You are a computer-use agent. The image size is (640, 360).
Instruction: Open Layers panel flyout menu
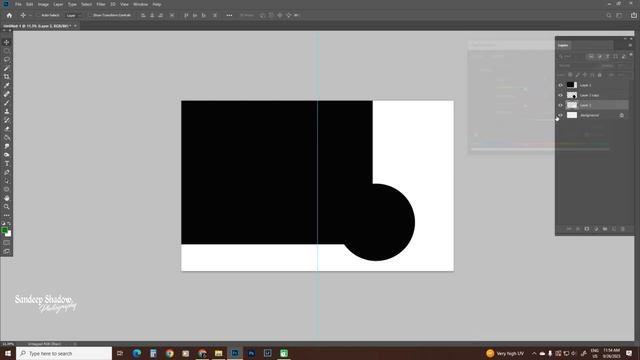pyautogui.click(x=630, y=45)
